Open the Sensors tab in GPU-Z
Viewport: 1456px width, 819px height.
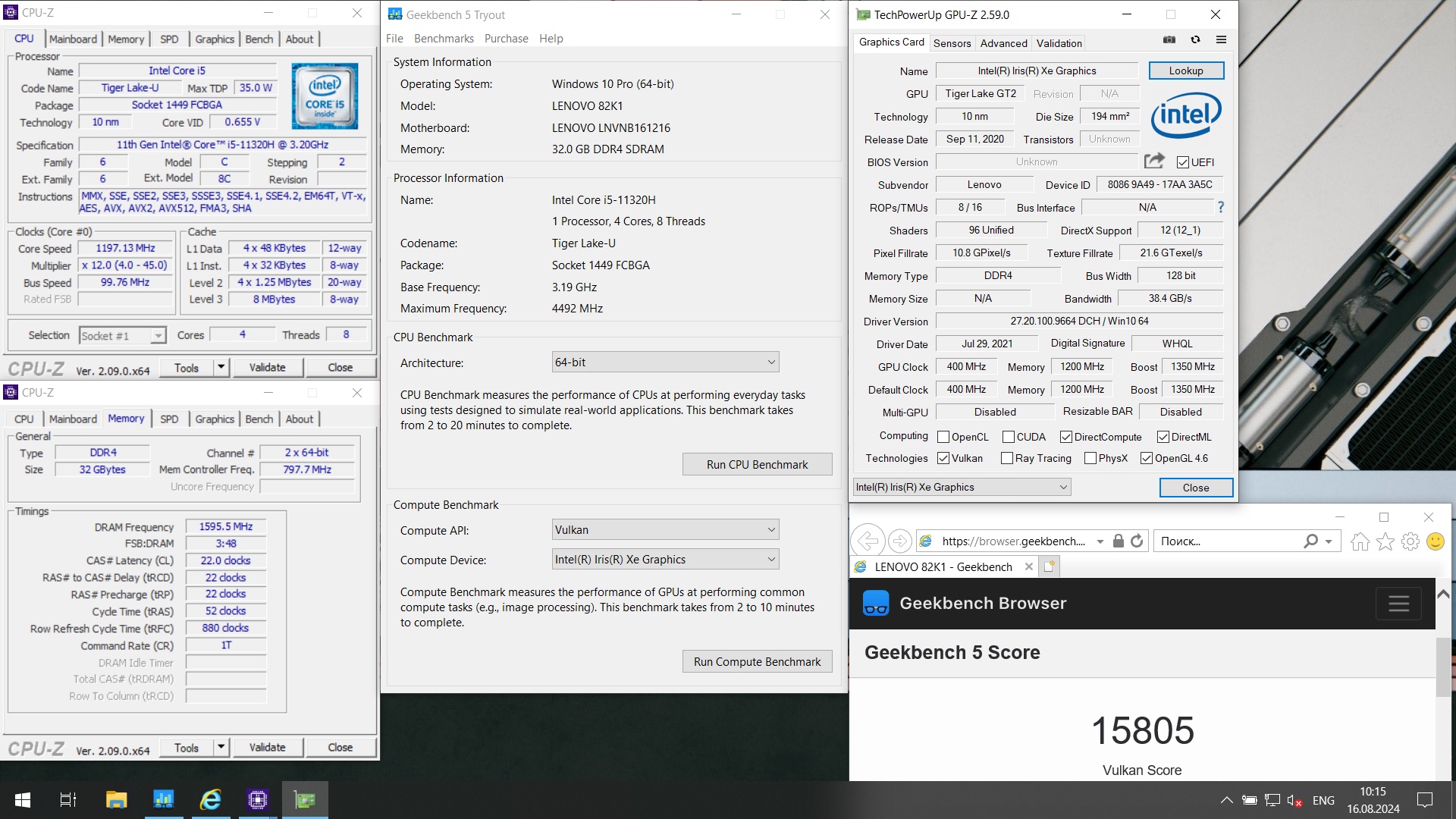coord(952,43)
